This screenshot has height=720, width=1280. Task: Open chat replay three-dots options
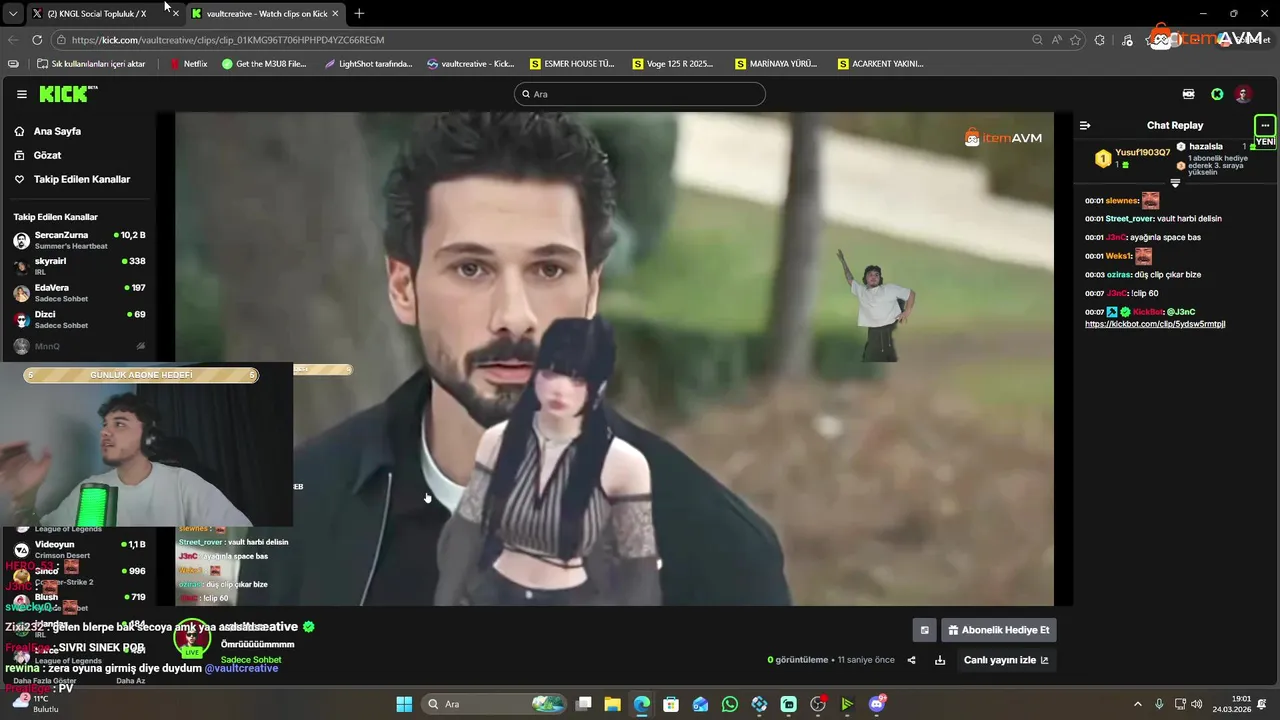pos(1265,125)
